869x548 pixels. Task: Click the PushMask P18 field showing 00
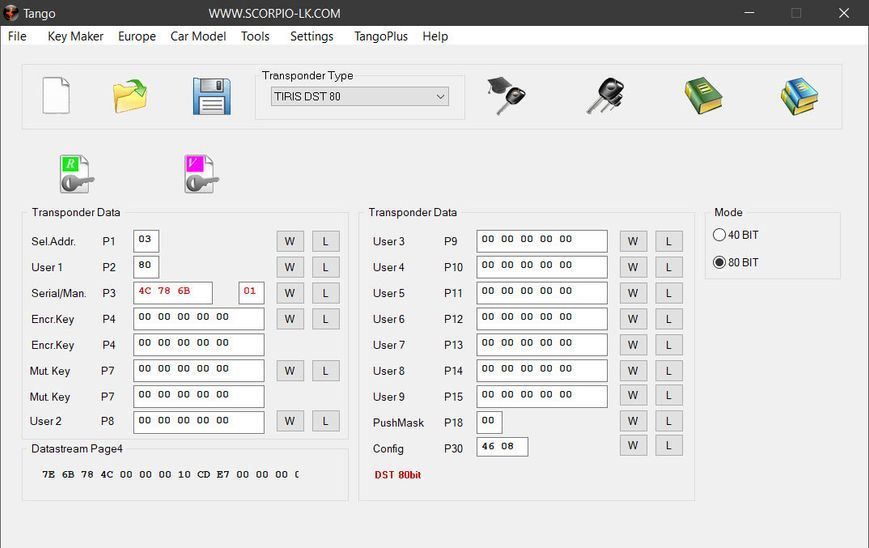pyautogui.click(x=489, y=422)
